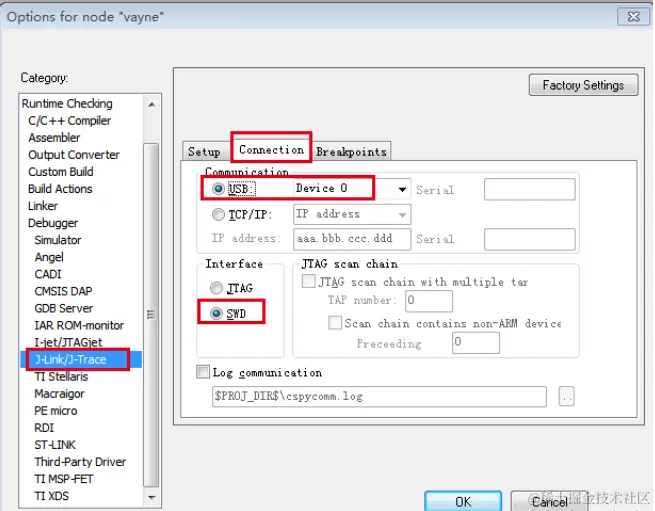Screen dimensions: 655x511
Task: Select the Linker category
Action: click(43, 206)
